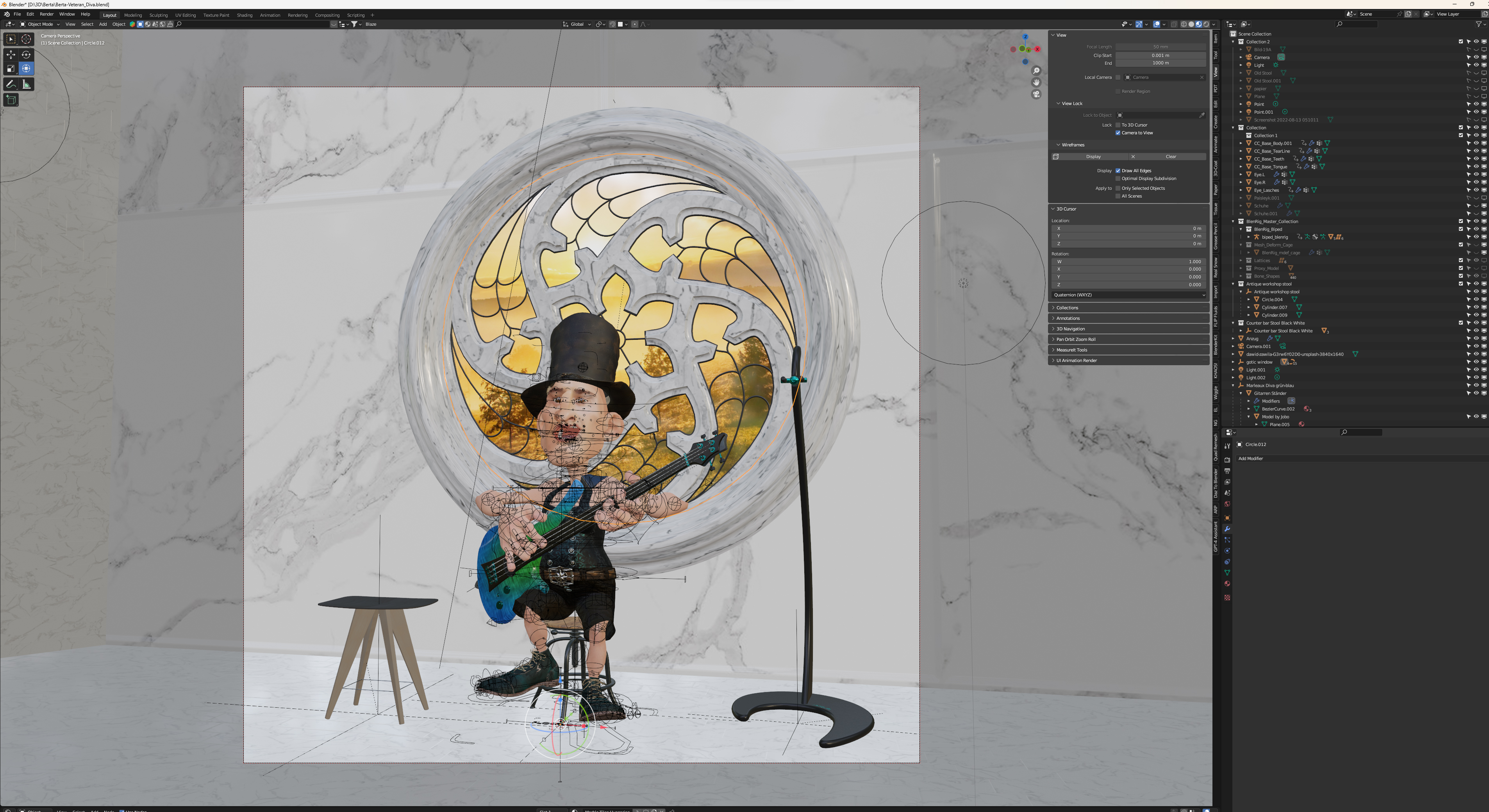Viewport: 1489px width, 812px height.
Task: Toggle camera view button in viewport
Action: click(1036, 94)
